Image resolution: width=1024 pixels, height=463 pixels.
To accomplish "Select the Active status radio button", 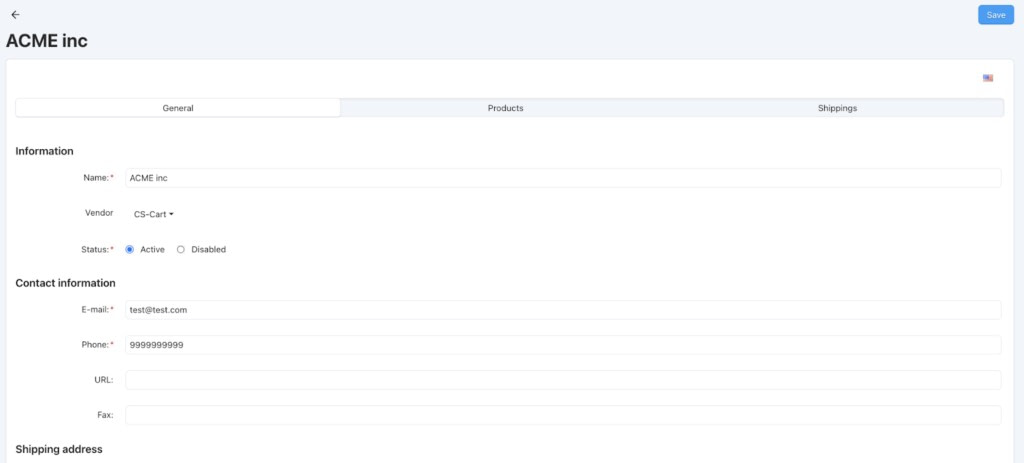I will [x=130, y=249].
